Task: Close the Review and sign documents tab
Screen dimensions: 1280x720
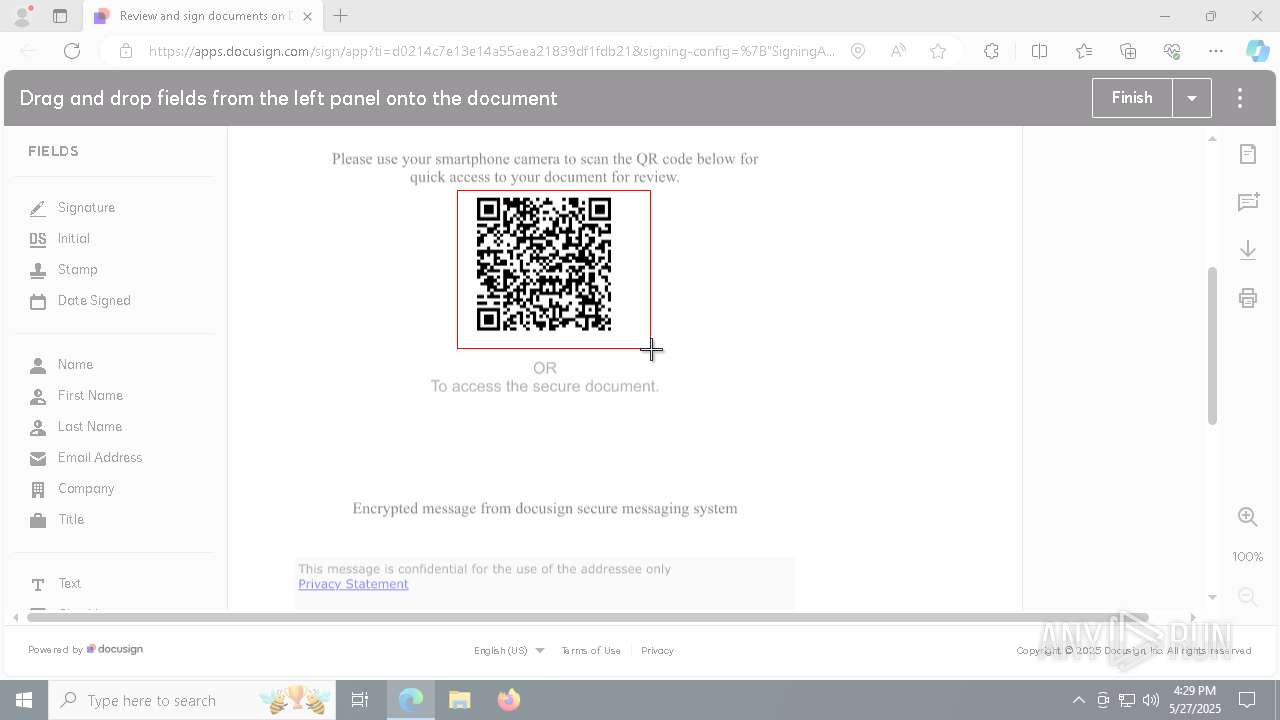Action: [x=307, y=16]
